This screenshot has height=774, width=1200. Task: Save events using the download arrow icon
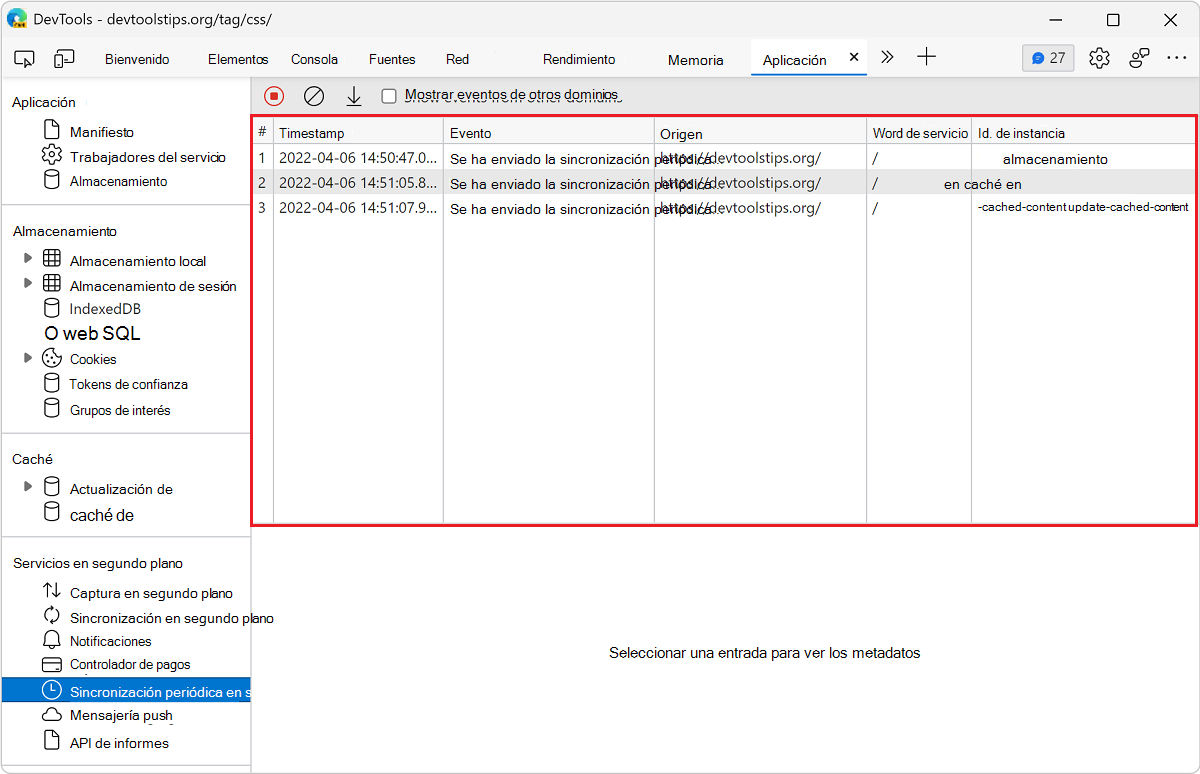click(x=353, y=96)
